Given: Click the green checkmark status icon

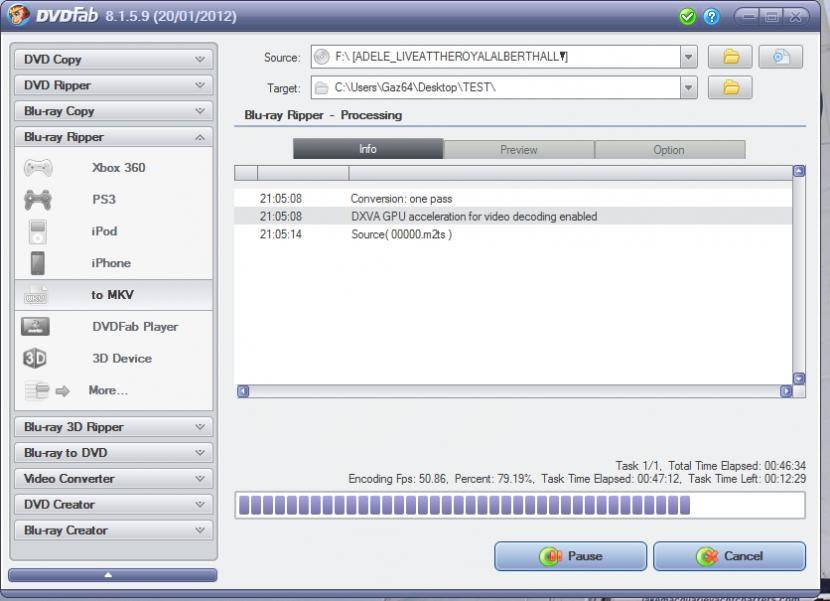Looking at the screenshot, I should (687, 17).
